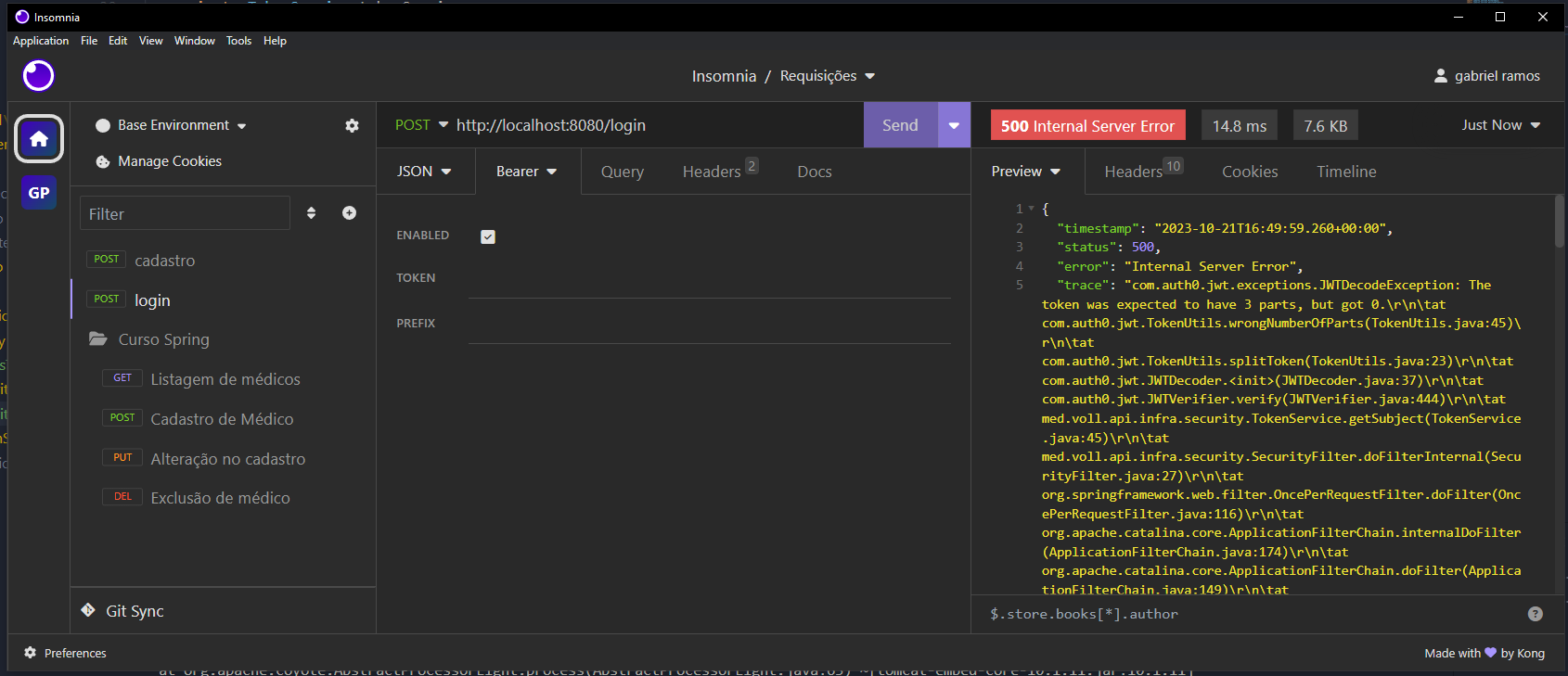The image size is (1568, 676).
Task: Open the Window menu
Action: [194, 41]
